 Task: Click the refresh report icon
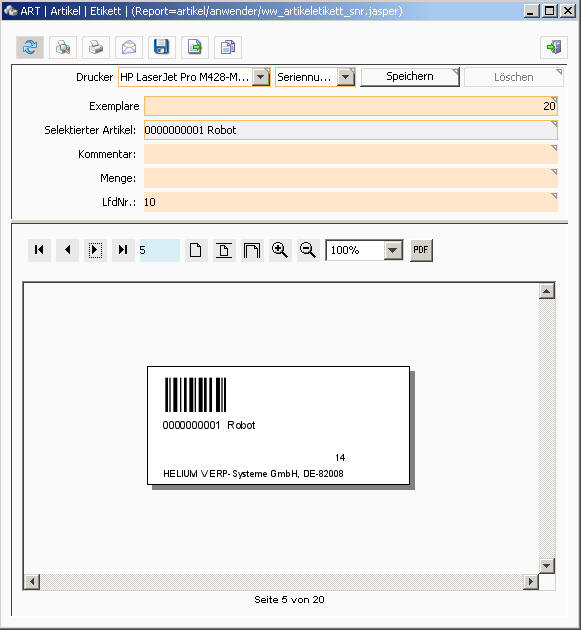coord(30,47)
